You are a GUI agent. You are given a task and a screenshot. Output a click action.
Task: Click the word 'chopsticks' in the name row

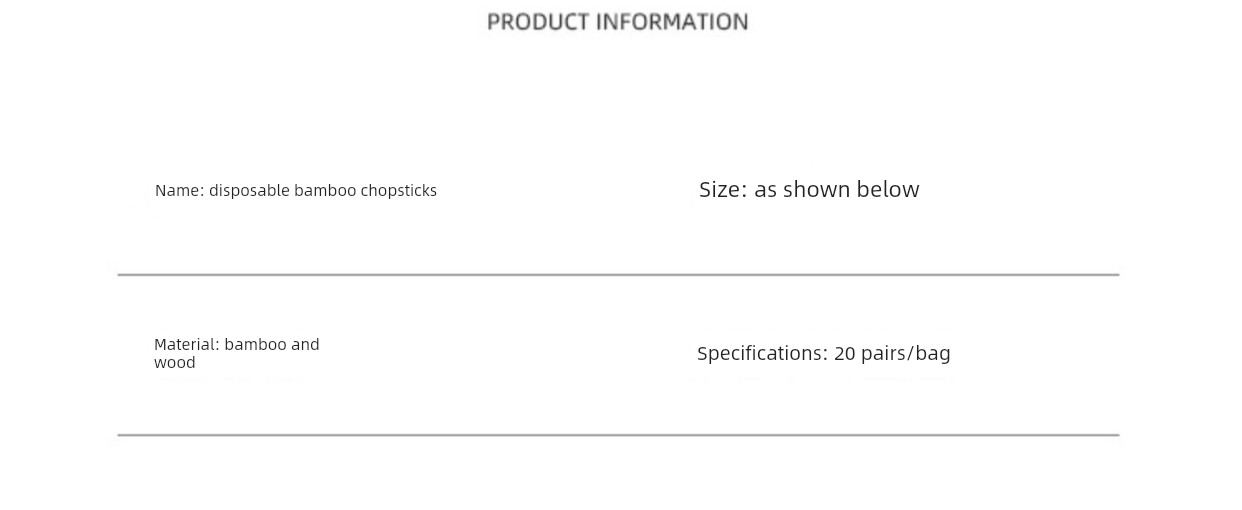point(398,191)
